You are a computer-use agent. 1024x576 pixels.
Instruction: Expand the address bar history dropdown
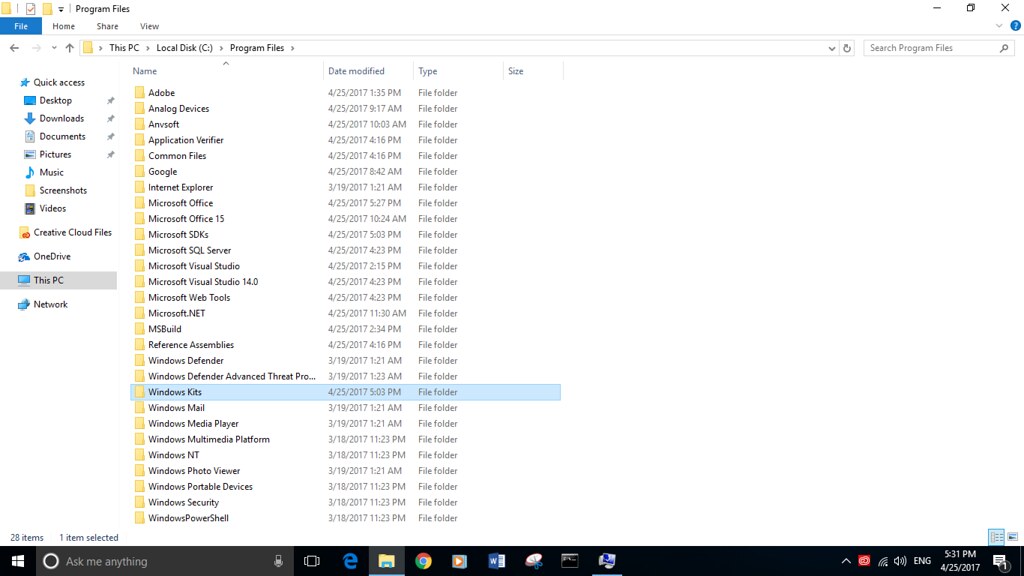click(831, 48)
